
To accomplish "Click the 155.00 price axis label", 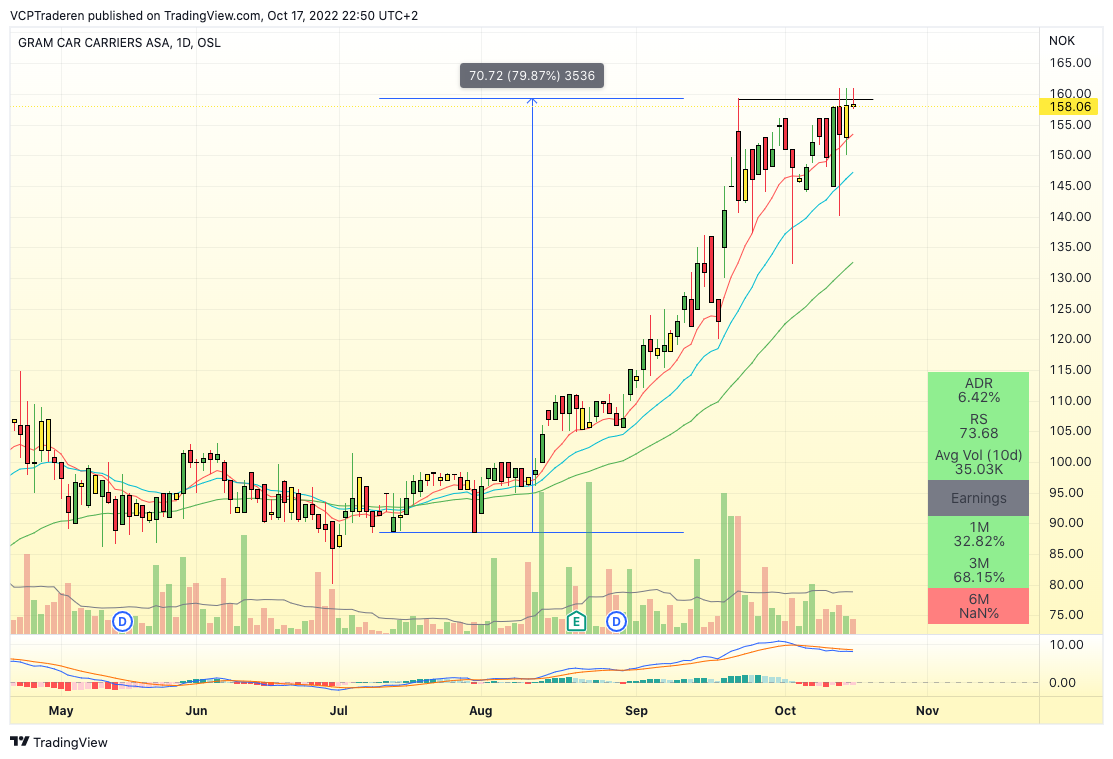I will [1070, 124].
